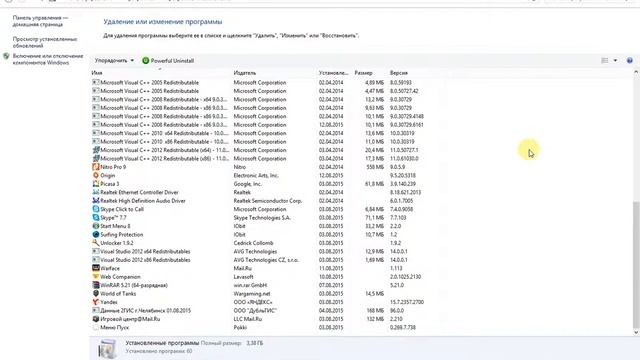Click the Yandex program icon

pyautogui.click(x=96, y=302)
